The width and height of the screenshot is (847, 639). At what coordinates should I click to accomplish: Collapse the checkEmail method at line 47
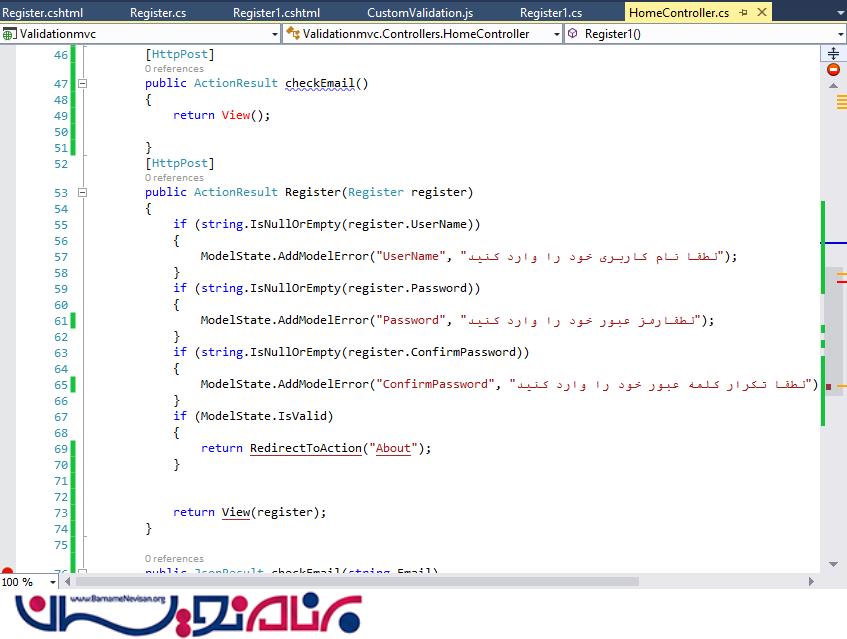click(82, 84)
